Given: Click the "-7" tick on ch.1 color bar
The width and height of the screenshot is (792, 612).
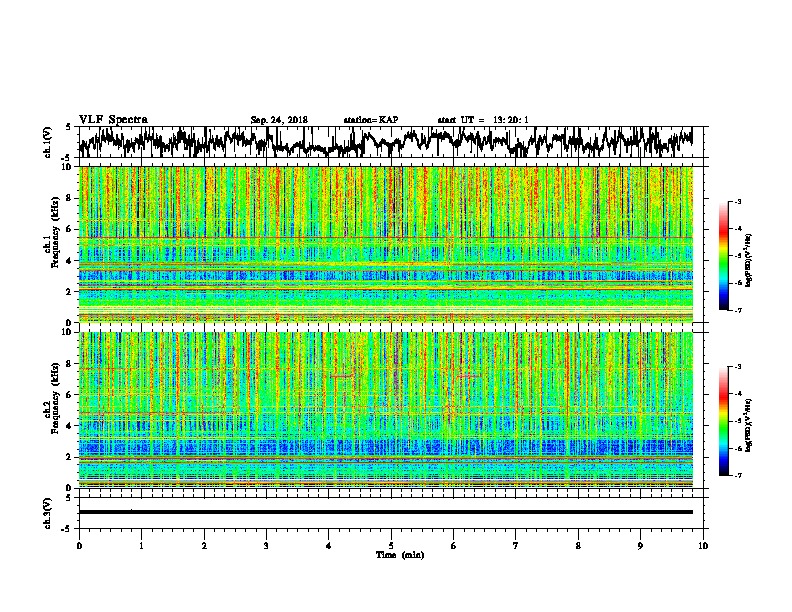Looking at the screenshot, I should click(738, 310).
